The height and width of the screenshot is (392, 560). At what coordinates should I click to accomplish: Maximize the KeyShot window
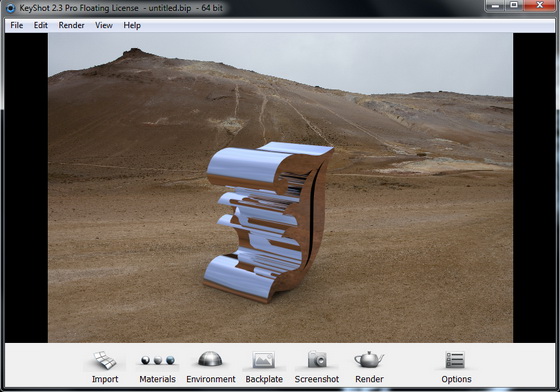click(514, 5)
